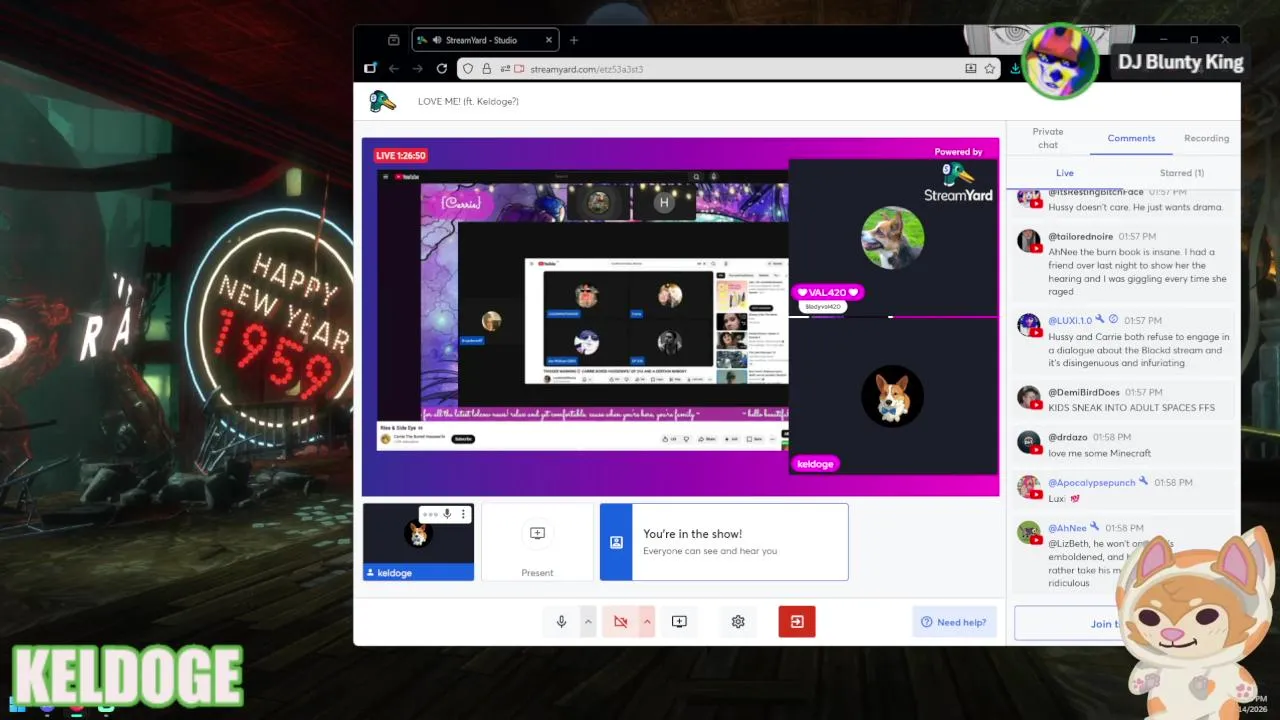Open the Present card

pos(537,542)
